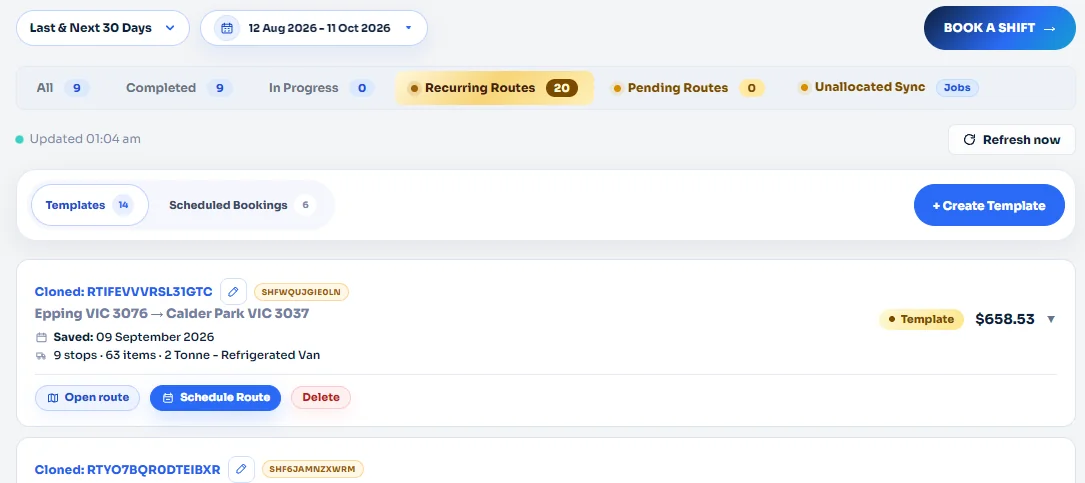This screenshot has height=483, width=1085.
Task: Expand the 12 Aug 2026 - 11 Oct 2026 date range
Action: click(x=313, y=28)
